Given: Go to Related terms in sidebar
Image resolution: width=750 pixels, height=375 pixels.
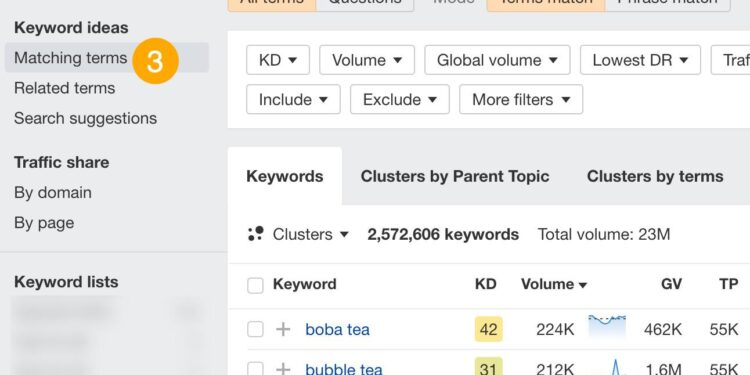Looking at the screenshot, I should [65, 88].
